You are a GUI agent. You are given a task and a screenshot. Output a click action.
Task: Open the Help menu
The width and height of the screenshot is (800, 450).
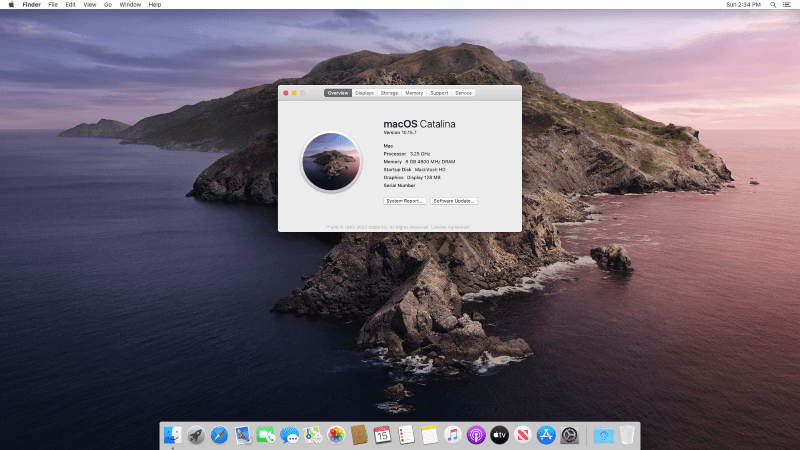point(155,5)
